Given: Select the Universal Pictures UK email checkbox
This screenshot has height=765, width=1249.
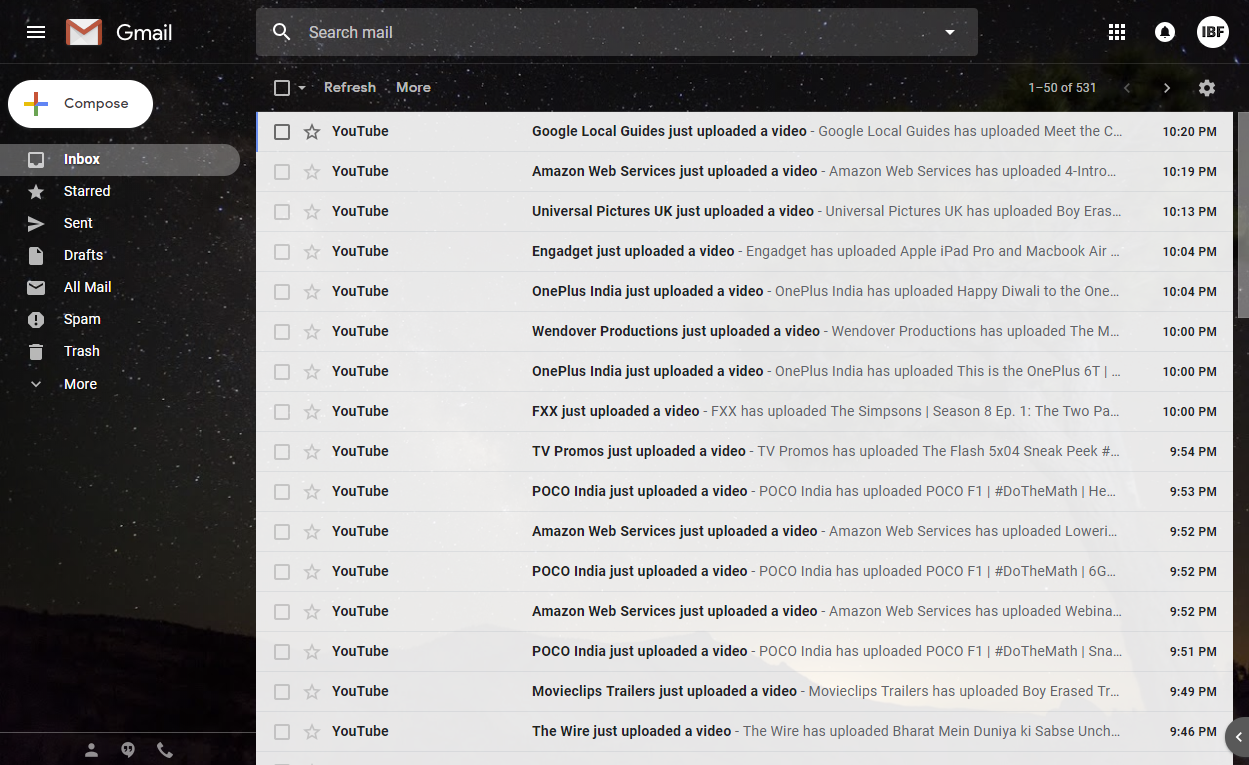Looking at the screenshot, I should (282, 211).
